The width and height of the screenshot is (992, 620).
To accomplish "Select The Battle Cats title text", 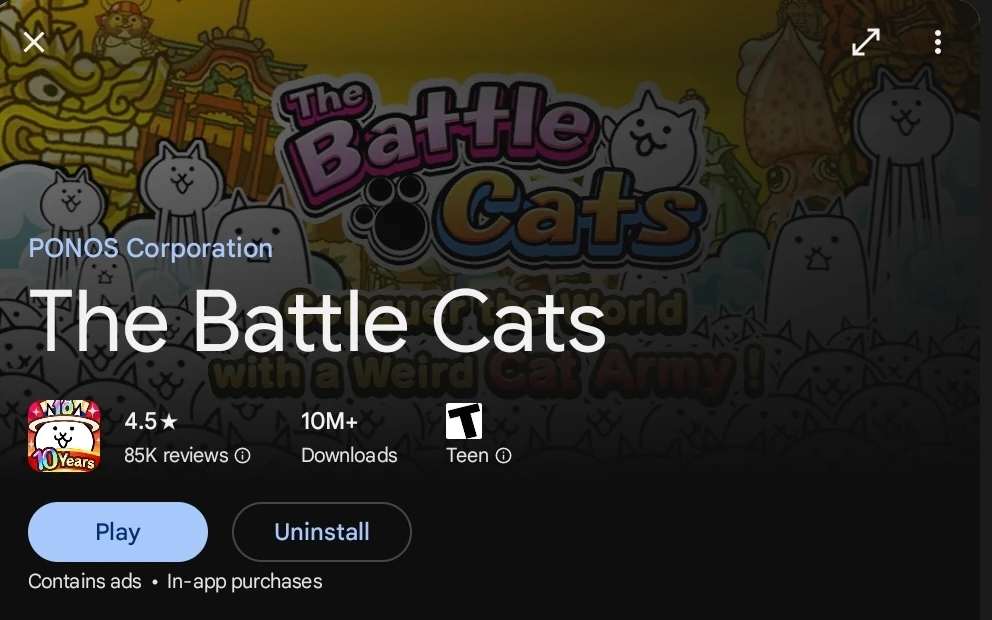I will click(318, 320).
